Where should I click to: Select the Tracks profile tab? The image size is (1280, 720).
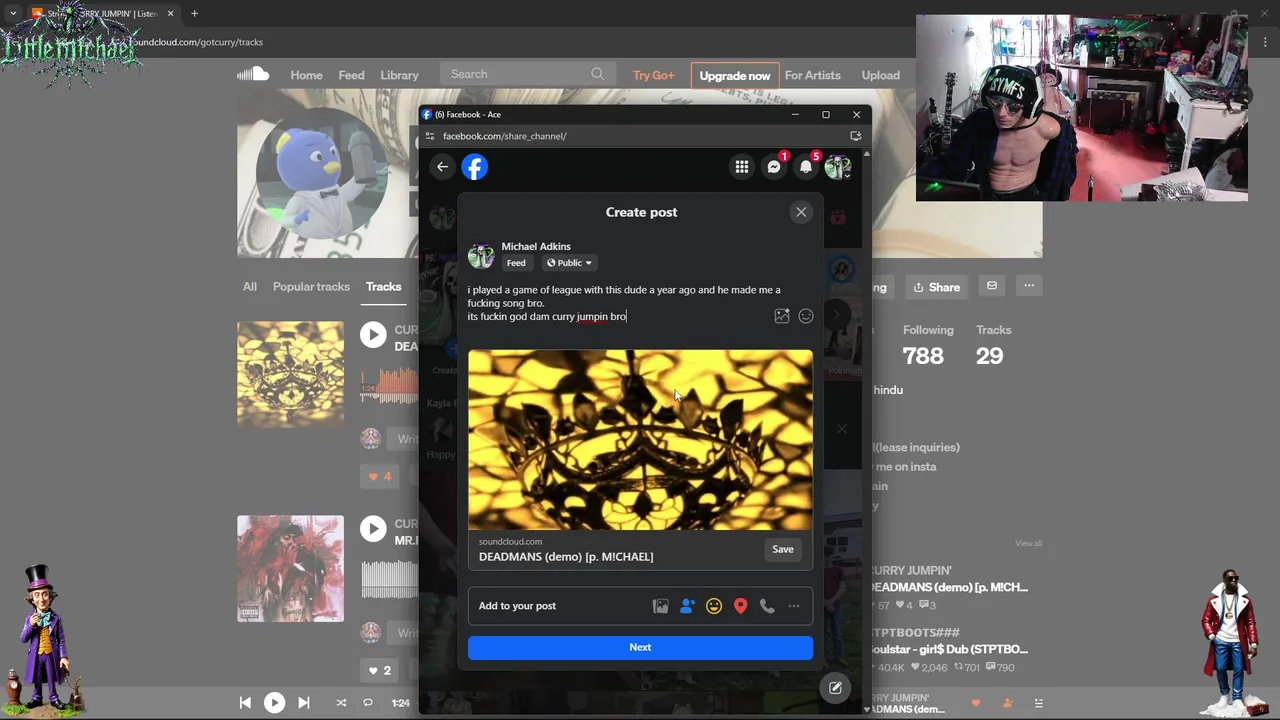[x=383, y=287]
